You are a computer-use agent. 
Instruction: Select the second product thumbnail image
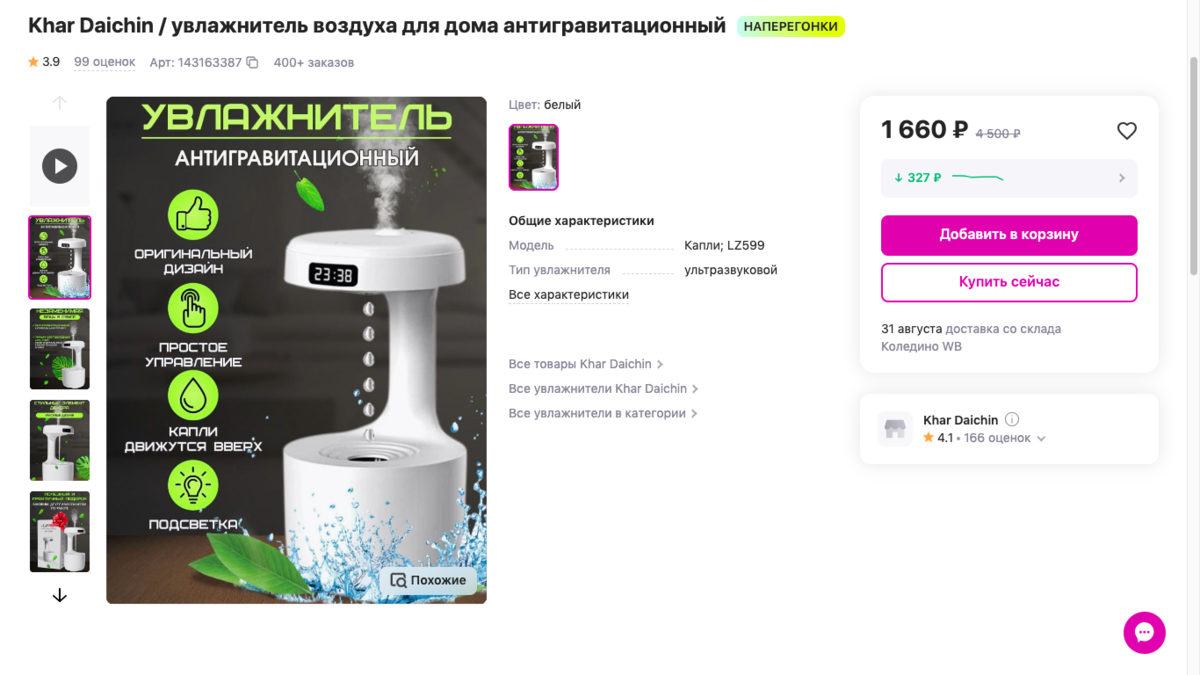point(60,349)
